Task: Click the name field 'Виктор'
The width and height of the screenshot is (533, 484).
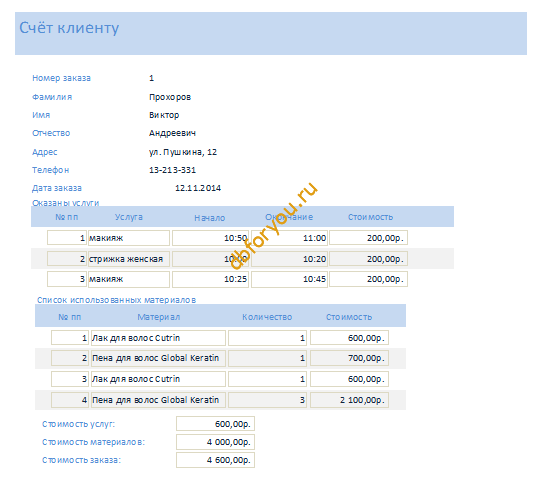Action: 164,115
